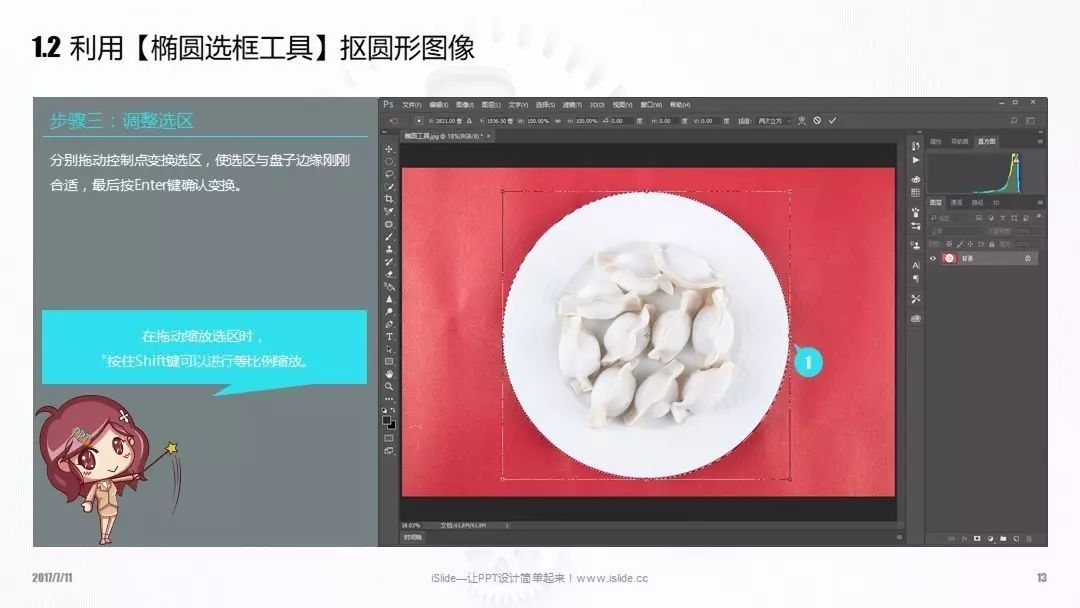Swap foreground and background colors

pyautogui.click(x=393, y=410)
